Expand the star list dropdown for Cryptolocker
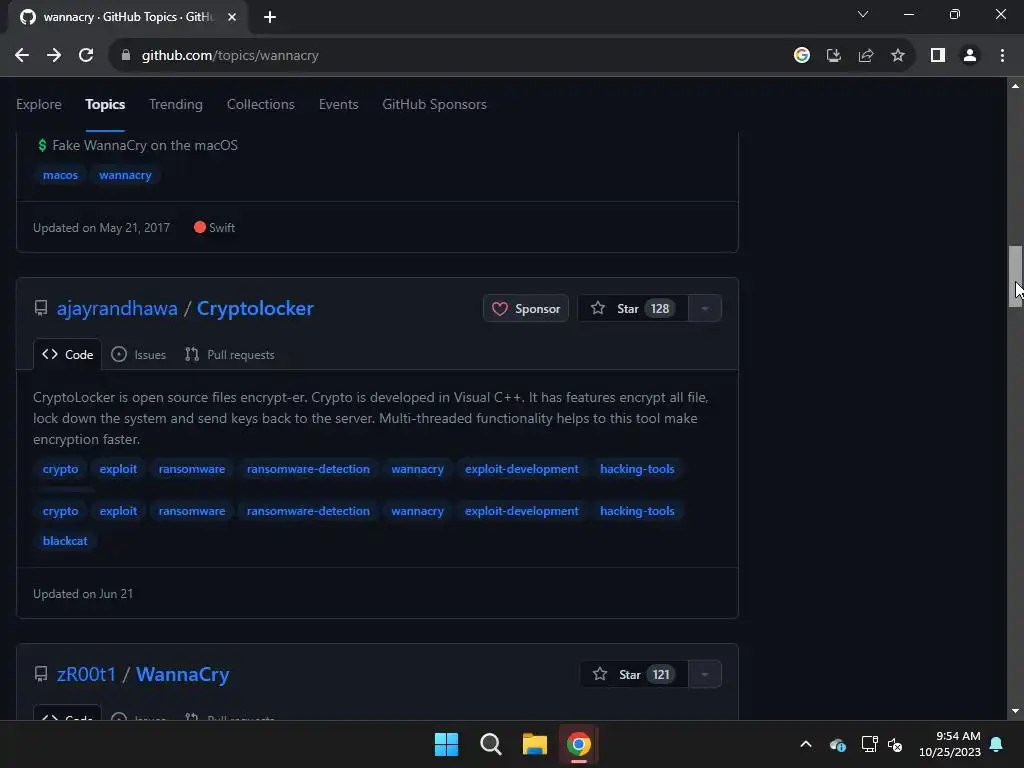Screen dimensions: 1024x768 click(x=705, y=308)
